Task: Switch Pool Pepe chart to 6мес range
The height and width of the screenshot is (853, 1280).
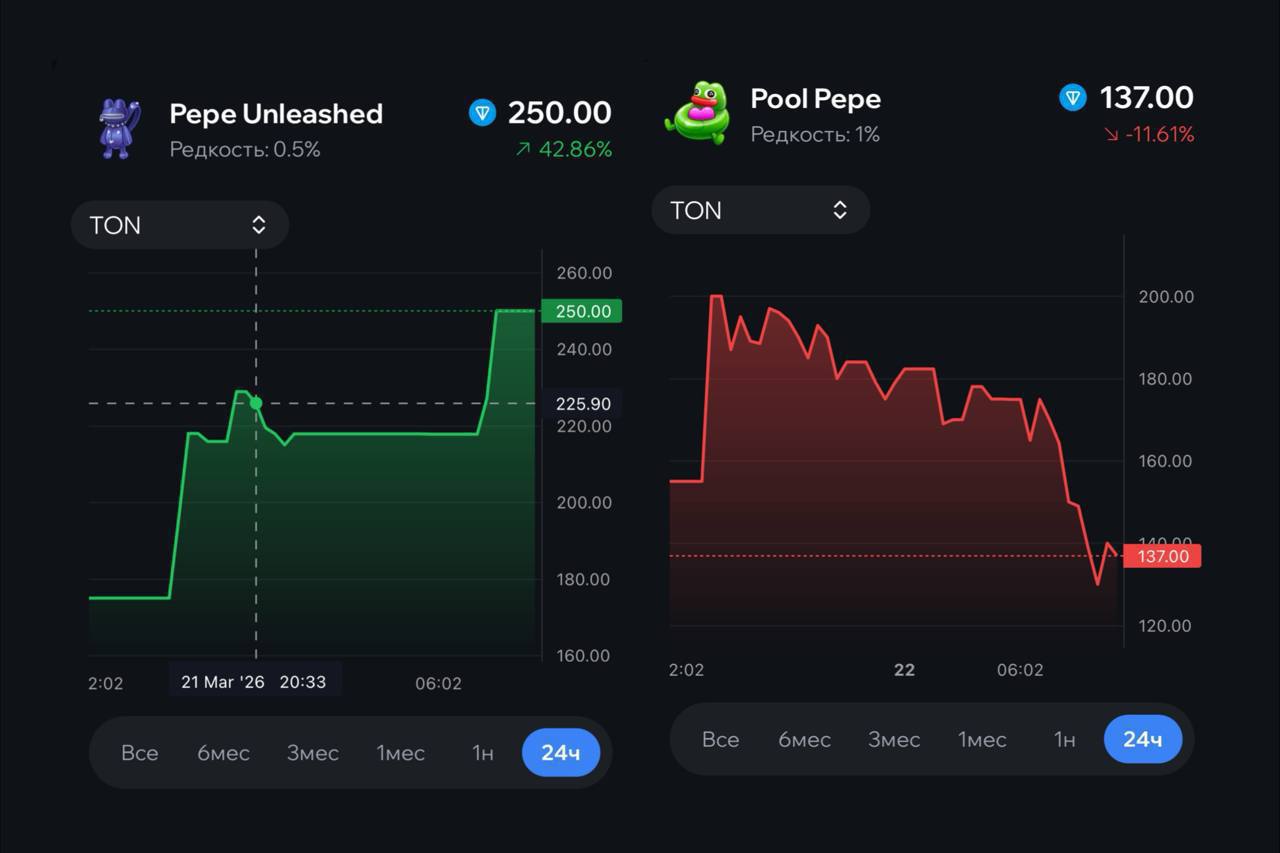Action: [x=805, y=739]
